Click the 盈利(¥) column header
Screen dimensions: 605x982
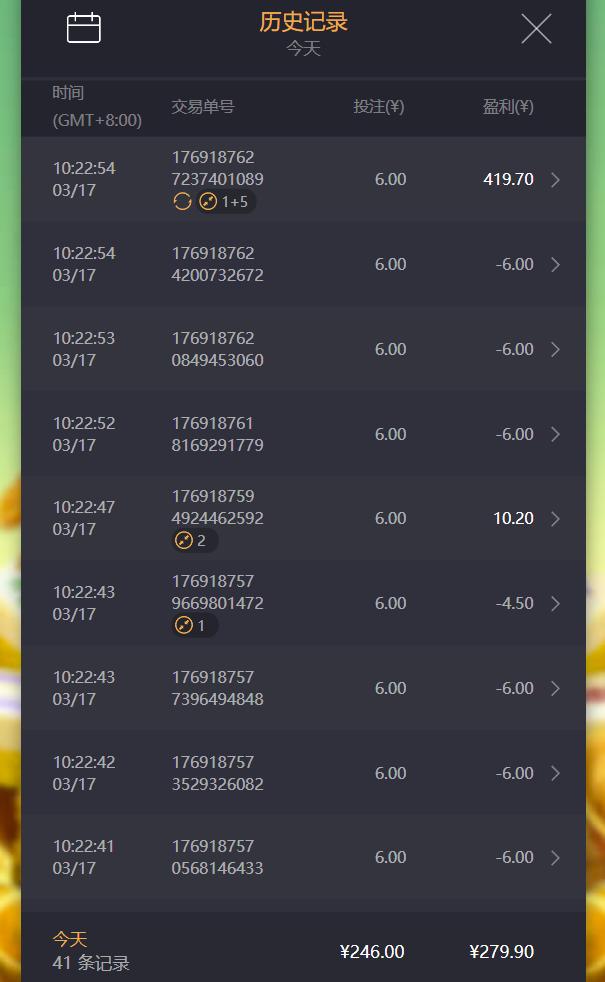(508, 106)
